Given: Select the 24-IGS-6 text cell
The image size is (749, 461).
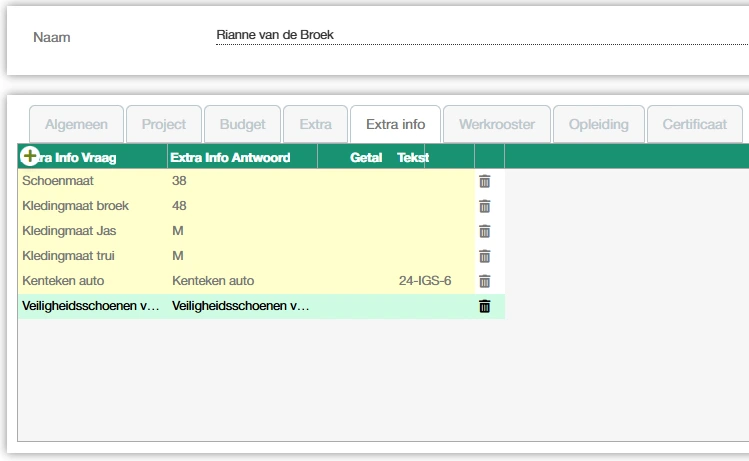Looking at the screenshot, I should (424, 281).
